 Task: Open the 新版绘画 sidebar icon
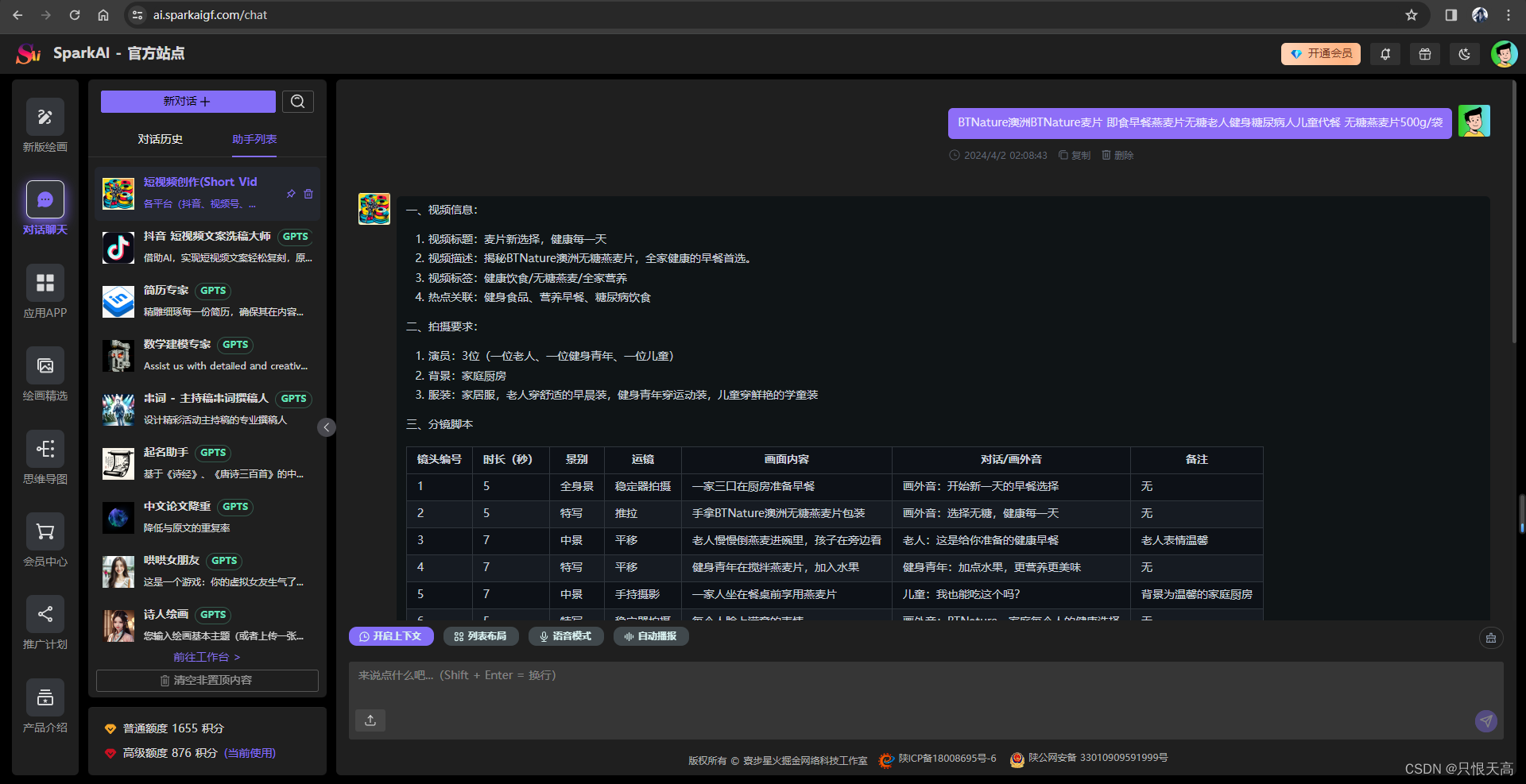tap(45, 118)
